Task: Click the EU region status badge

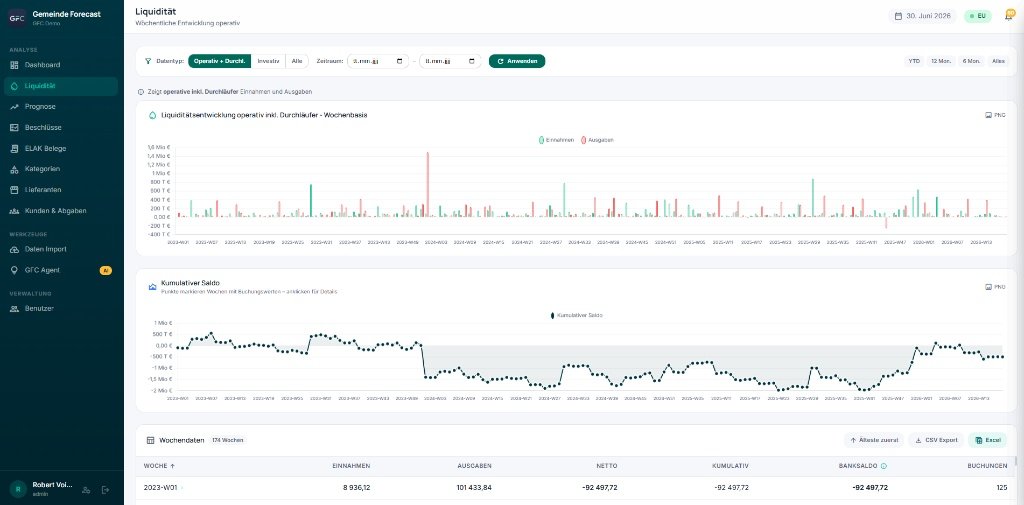Action: [978, 16]
